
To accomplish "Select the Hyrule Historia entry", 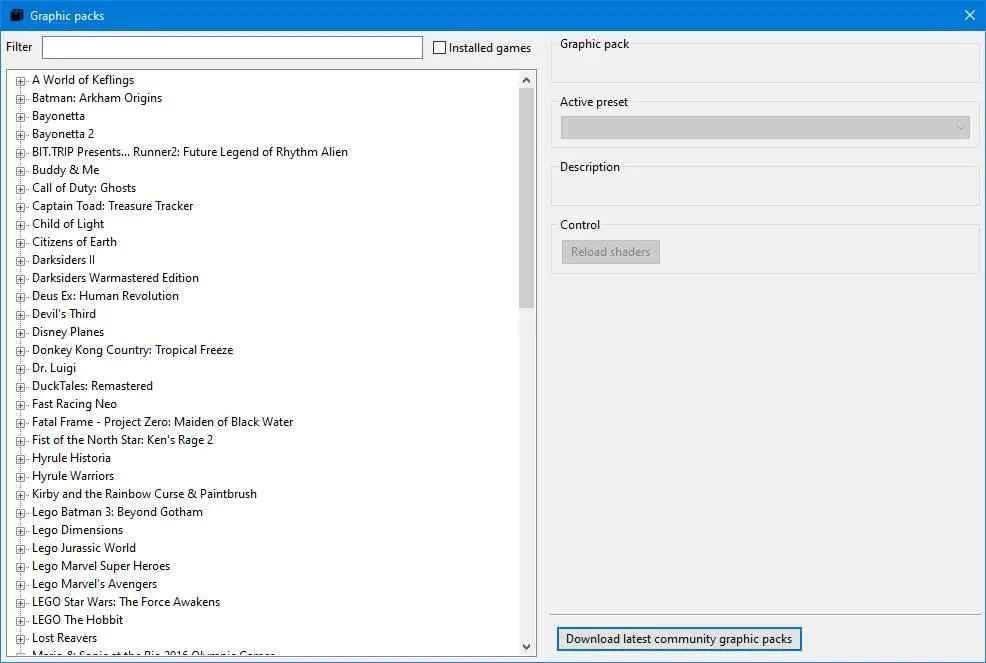I will point(71,458).
